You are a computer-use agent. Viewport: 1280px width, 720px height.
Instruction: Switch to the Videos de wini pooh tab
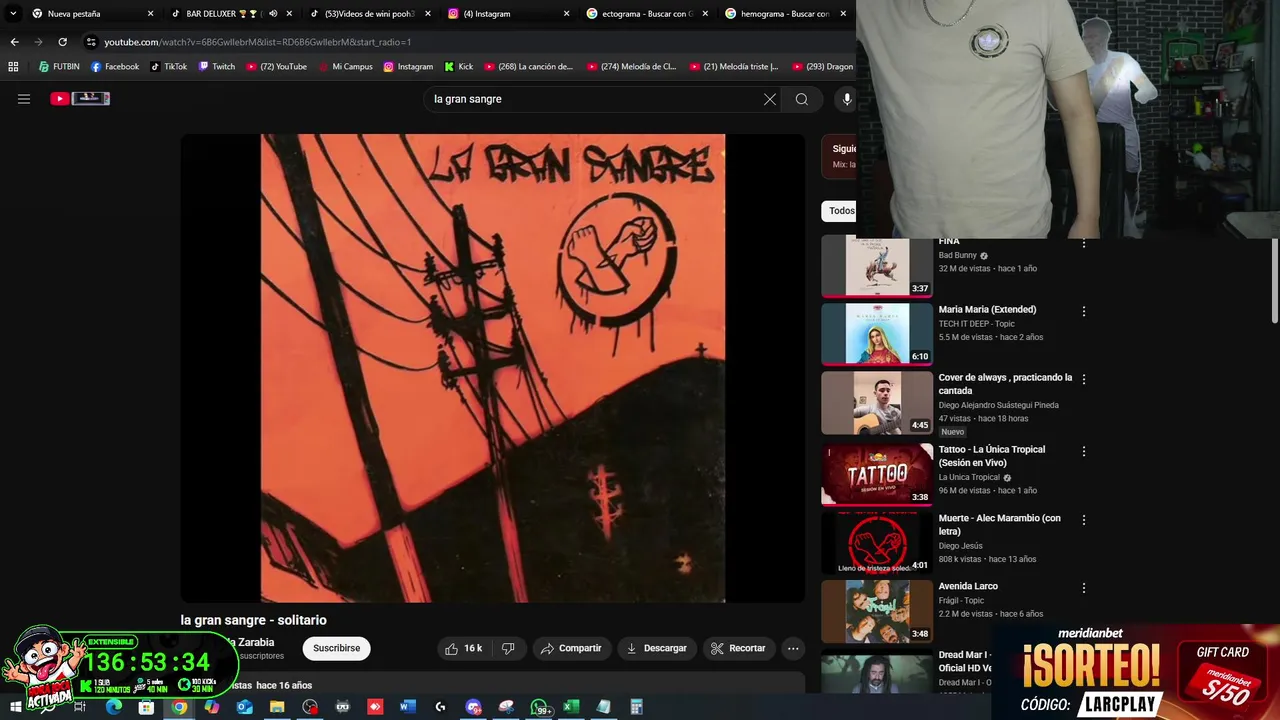[368, 14]
